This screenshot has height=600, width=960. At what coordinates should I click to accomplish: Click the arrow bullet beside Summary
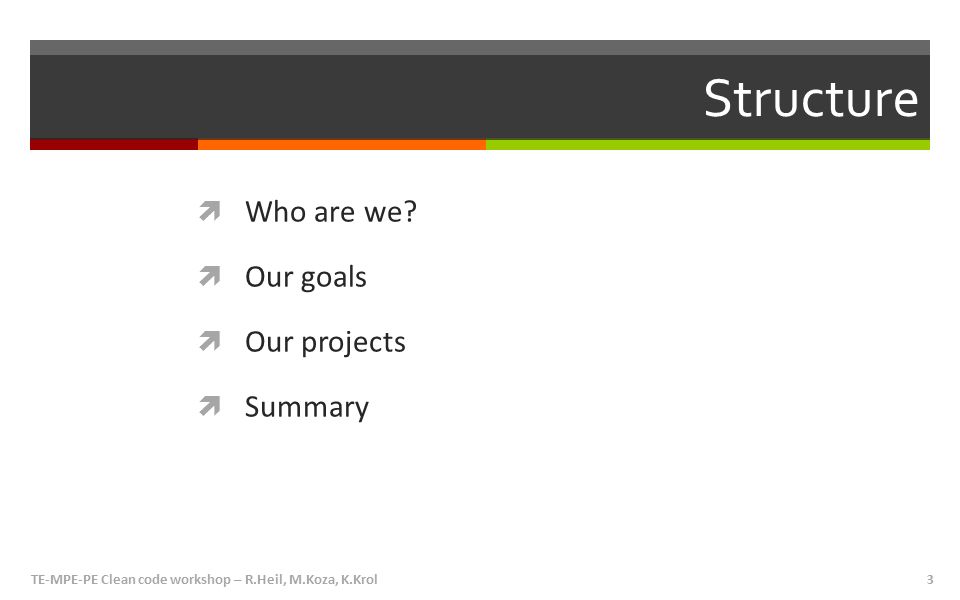click(x=209, y=406)
